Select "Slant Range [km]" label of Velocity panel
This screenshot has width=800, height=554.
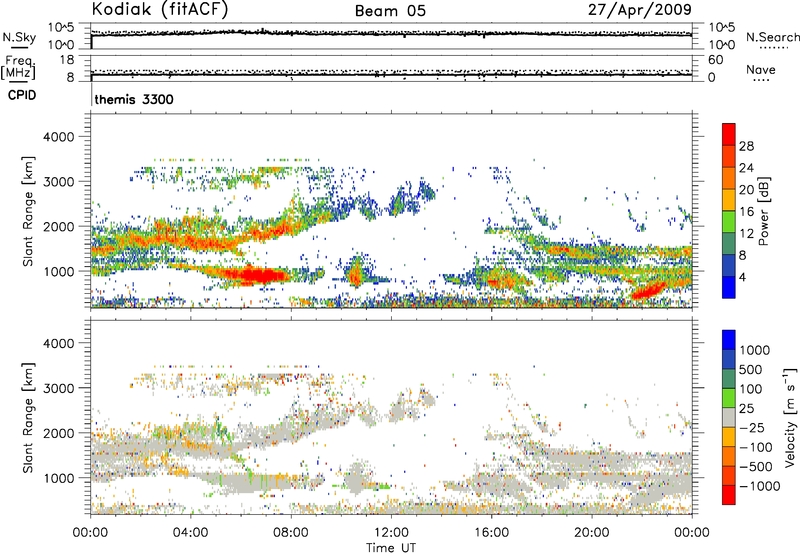point(28,418)
